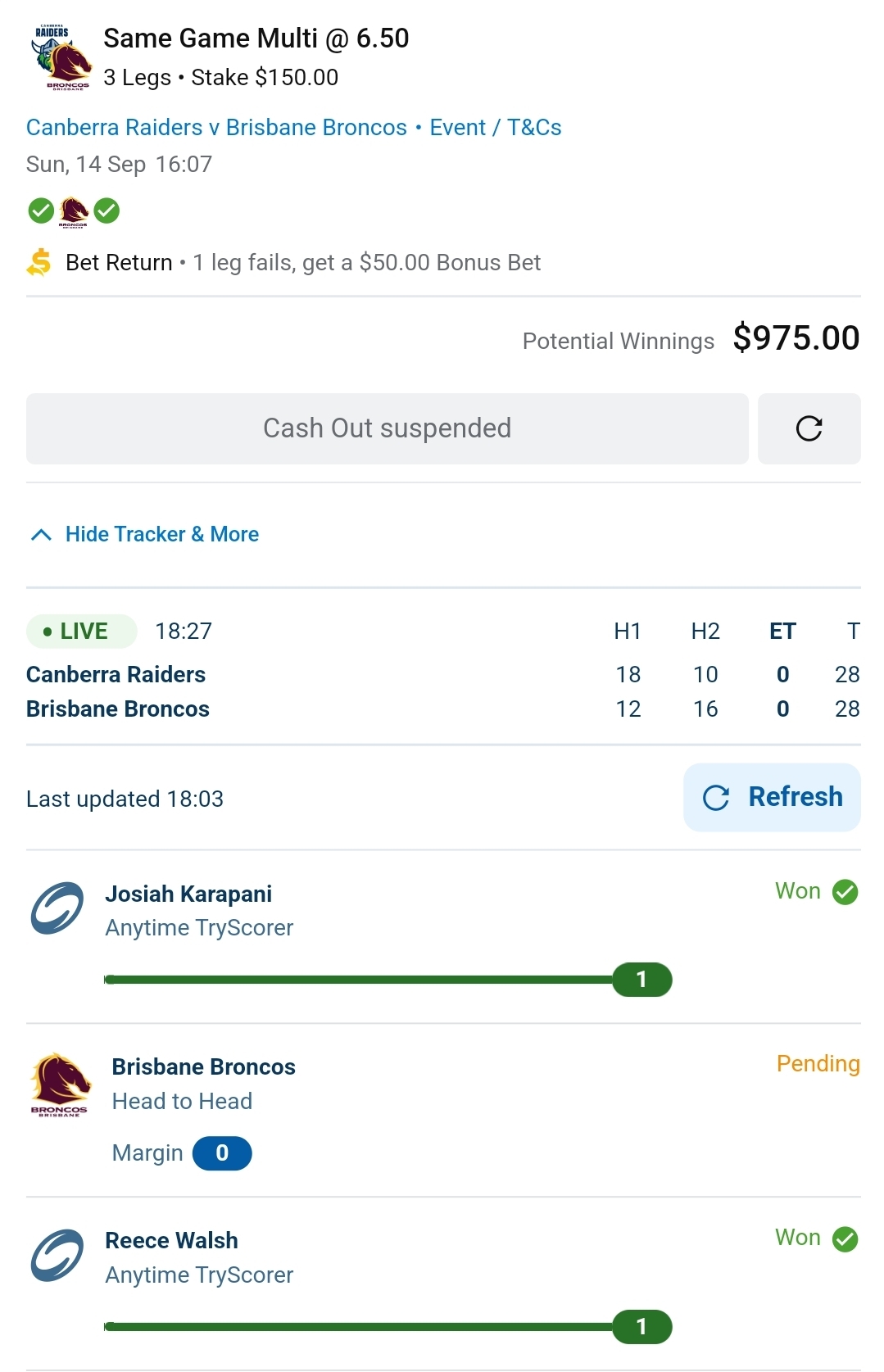Click the Broncos logo in the leg status row

pos(74,211)
